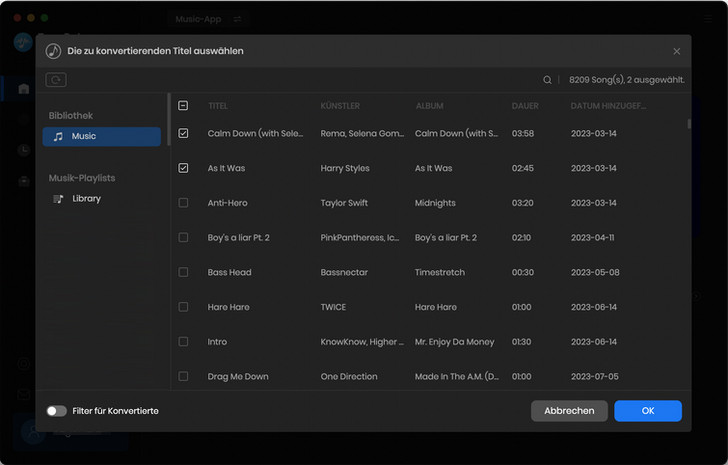
Task: Enable the Filter für Konvertierte switch
Action: pos(57,411)
